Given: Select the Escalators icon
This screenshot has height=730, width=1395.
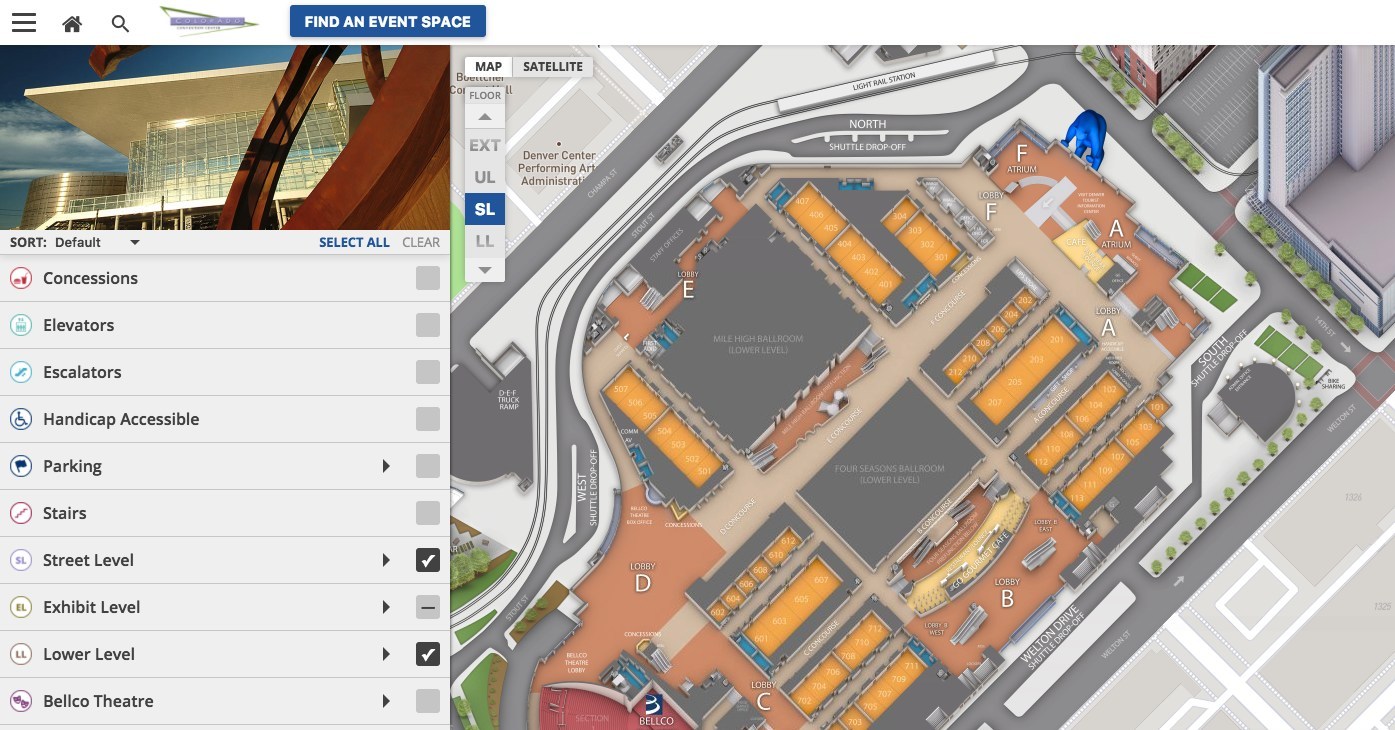Looking at the screenshot, I should click(21, 372).
